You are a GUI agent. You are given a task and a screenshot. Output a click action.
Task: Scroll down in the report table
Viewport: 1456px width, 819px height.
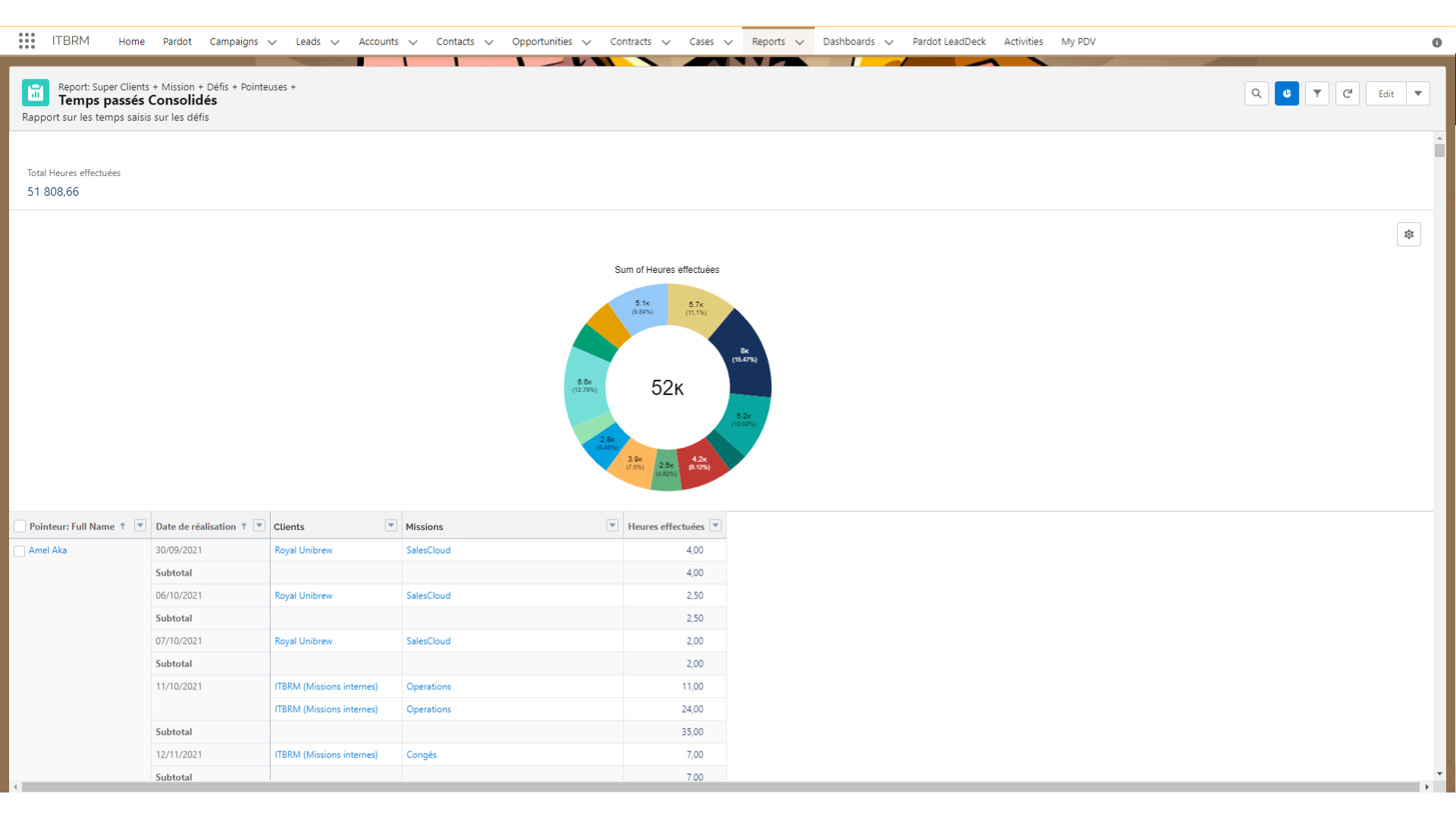(x=1437, y=774)
